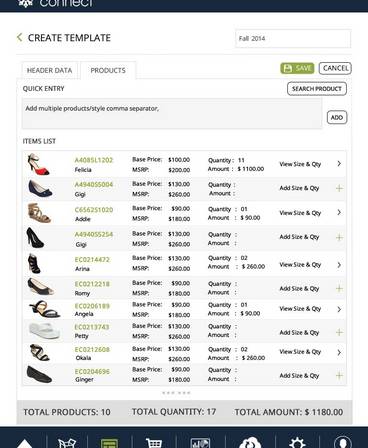The width and height of the screenshot is (368, 448).
Task: Open product code EC0213743 Petty
Action: [x=92, y=327]
